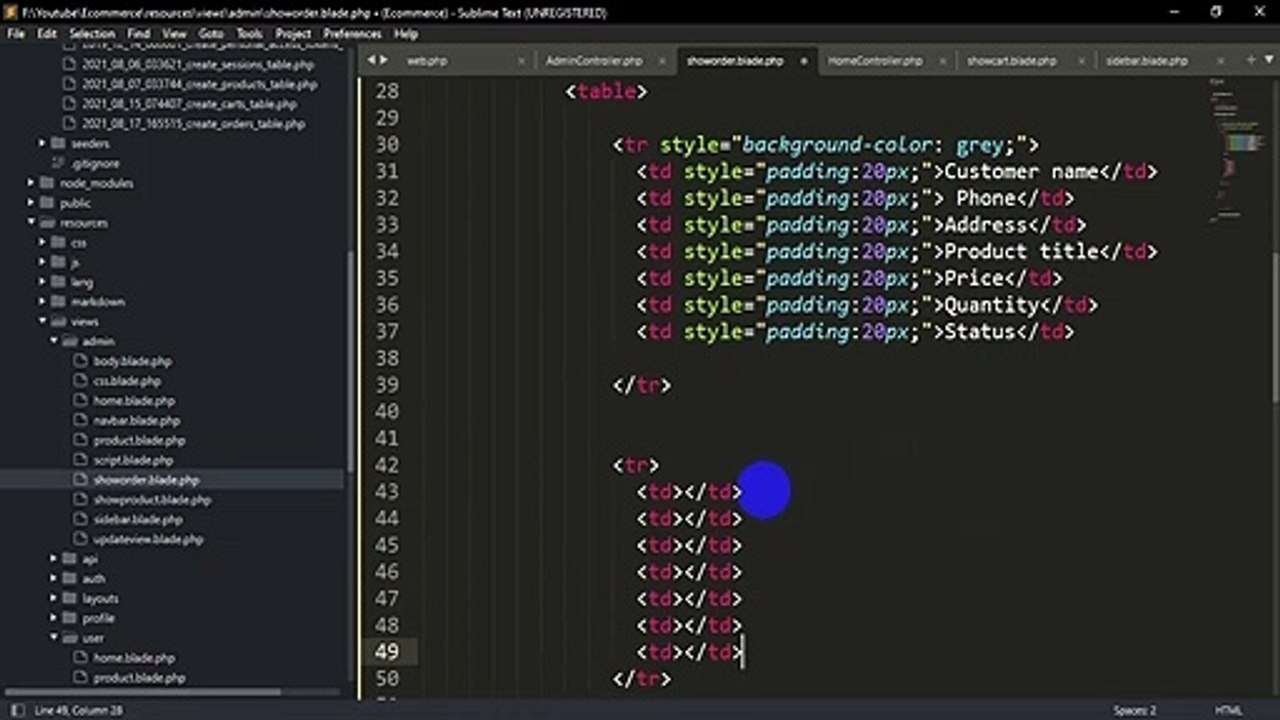Image resolution: width=1280 pixels, height=720 pixels.
Task: Open the Selection menu
Action: [x=92, y=33]
